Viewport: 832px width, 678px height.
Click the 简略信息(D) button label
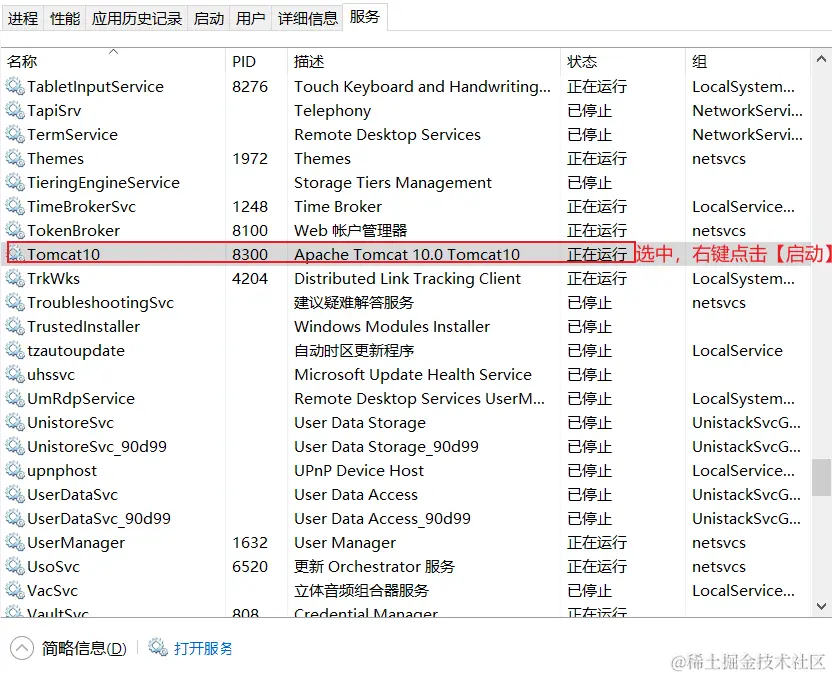coord(84,648)
